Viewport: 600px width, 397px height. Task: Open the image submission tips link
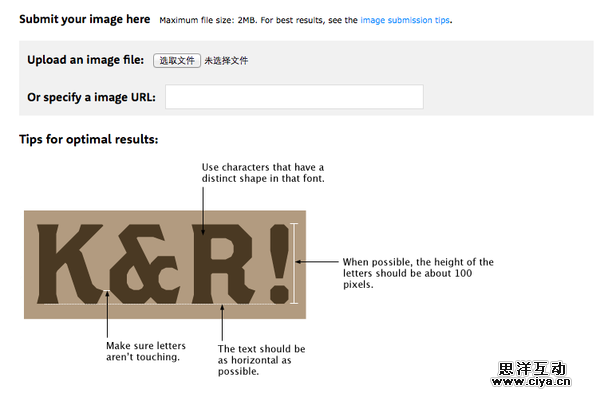405,20
